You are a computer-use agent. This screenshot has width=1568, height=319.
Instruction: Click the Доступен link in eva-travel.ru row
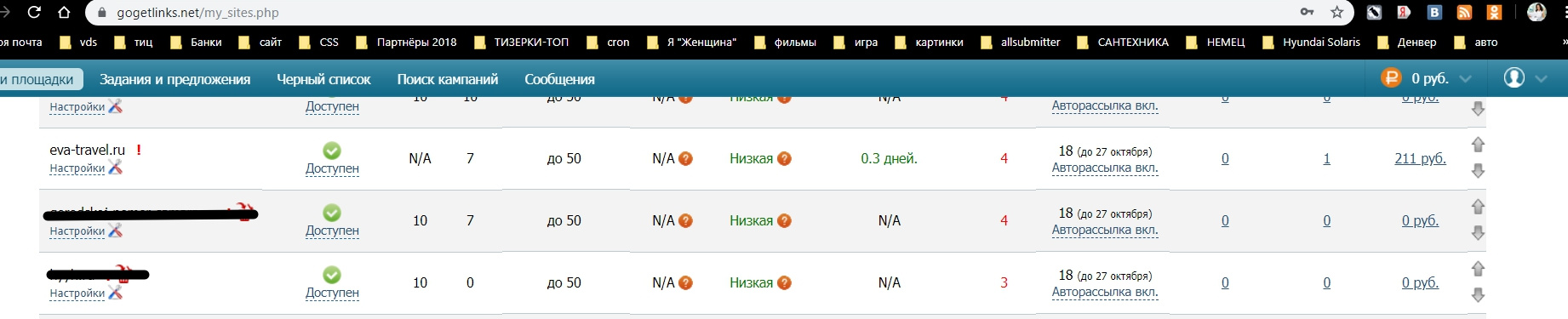[332, 168]
